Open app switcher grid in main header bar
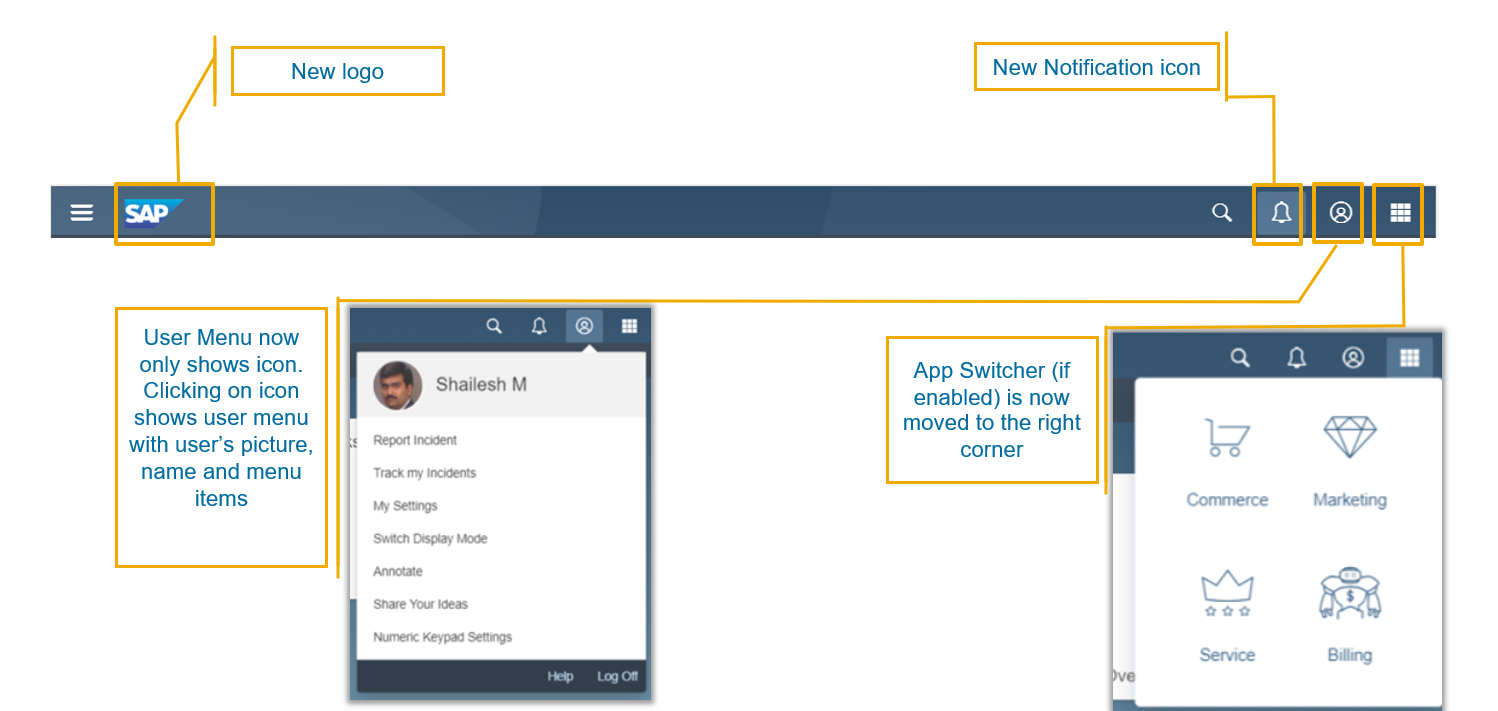 [1400, 213]
